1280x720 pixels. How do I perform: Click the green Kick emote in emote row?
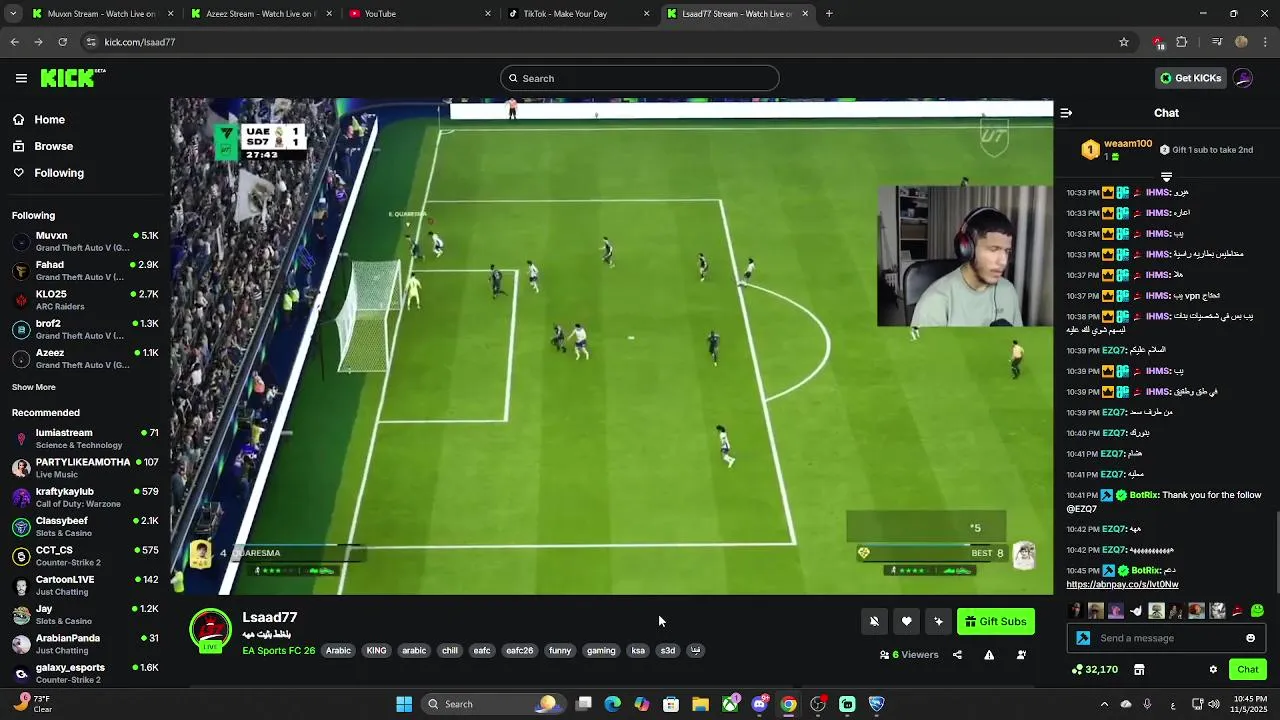[x=1257, y=610]
